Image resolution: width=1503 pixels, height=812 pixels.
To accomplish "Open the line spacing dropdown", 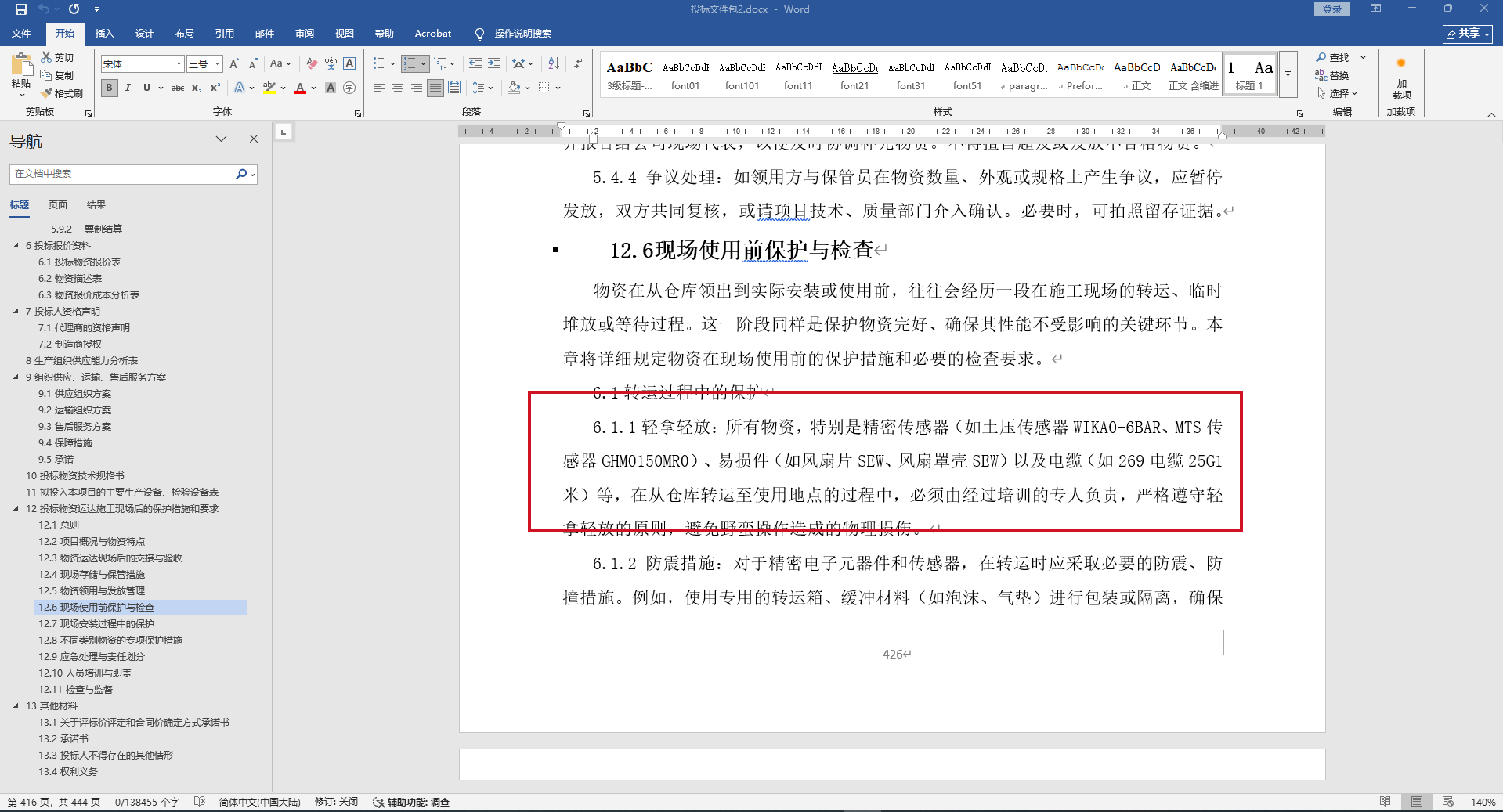I will coord(482,88).
